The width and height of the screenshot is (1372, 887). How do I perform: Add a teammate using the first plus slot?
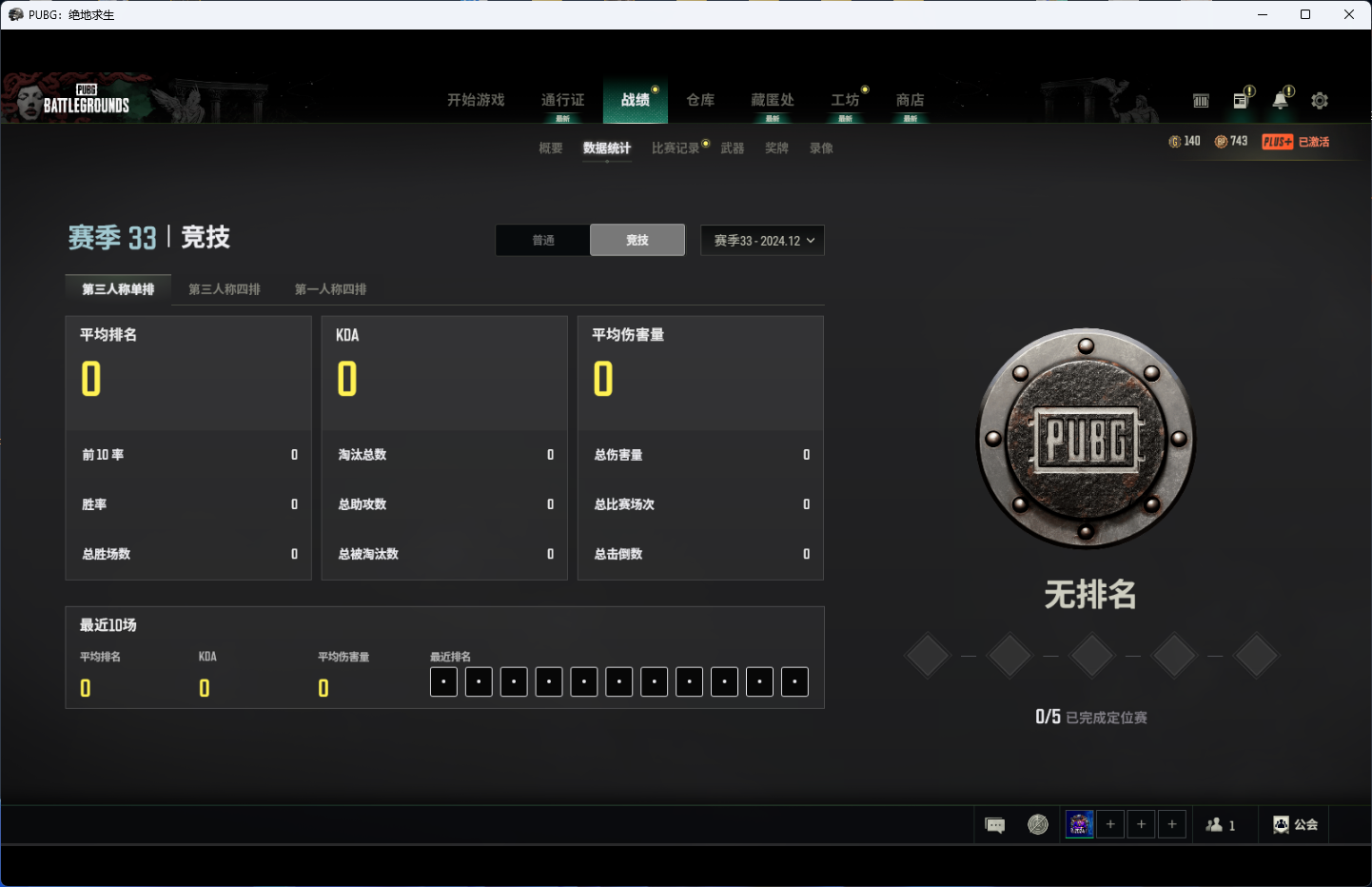point(1110,824)
